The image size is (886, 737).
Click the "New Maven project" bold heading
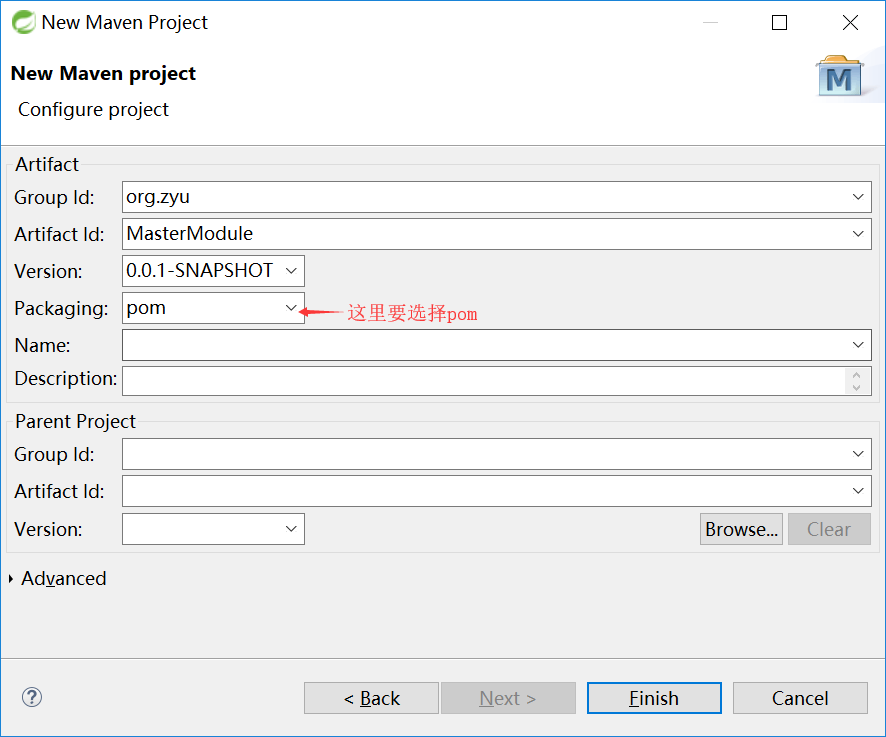pyautogui.click(x=103, y=73)
